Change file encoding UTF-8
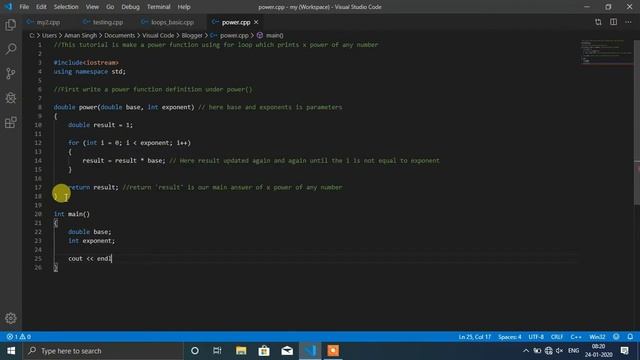This screenshot has height=360, width=640. [536, 337]
